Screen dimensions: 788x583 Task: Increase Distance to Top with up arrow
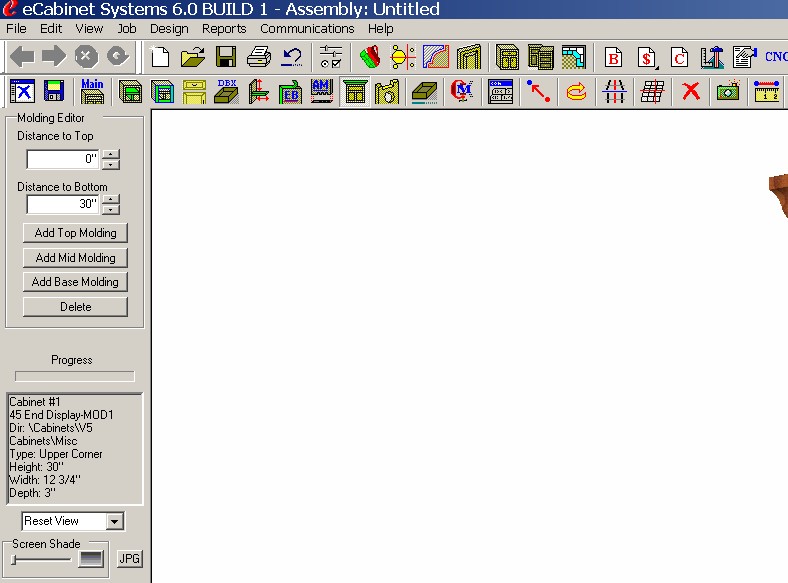point(111,154)
